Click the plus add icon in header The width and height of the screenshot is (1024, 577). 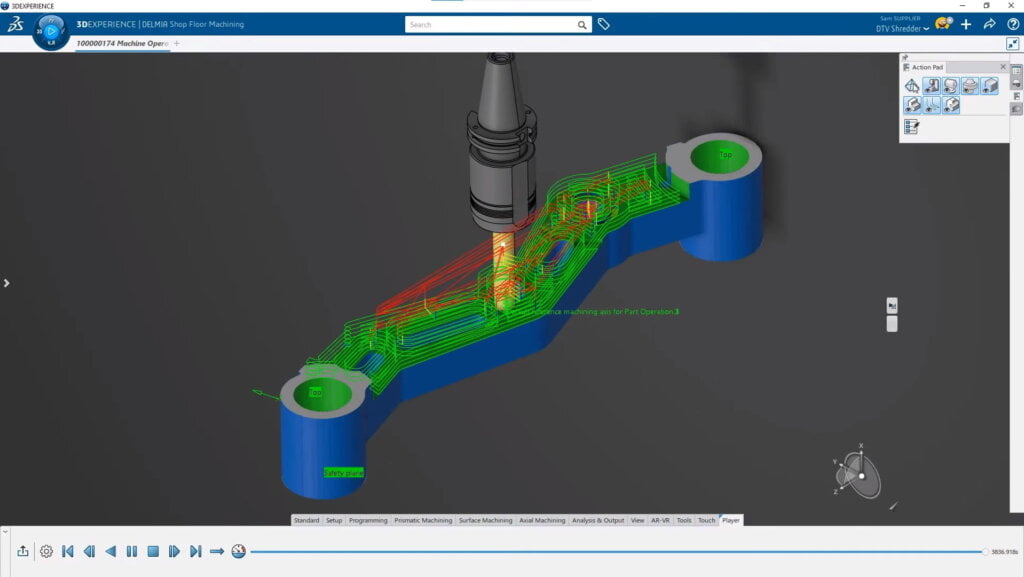click(x=966, y=24)
